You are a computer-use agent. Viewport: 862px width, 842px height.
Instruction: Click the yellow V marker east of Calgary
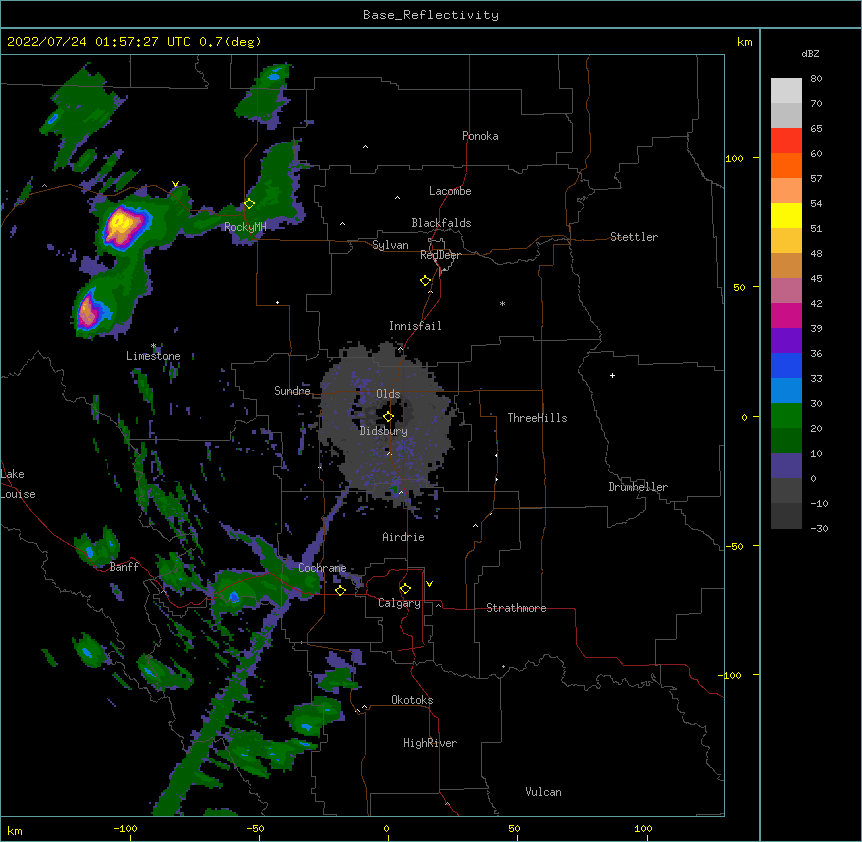[x=429, y=584]
